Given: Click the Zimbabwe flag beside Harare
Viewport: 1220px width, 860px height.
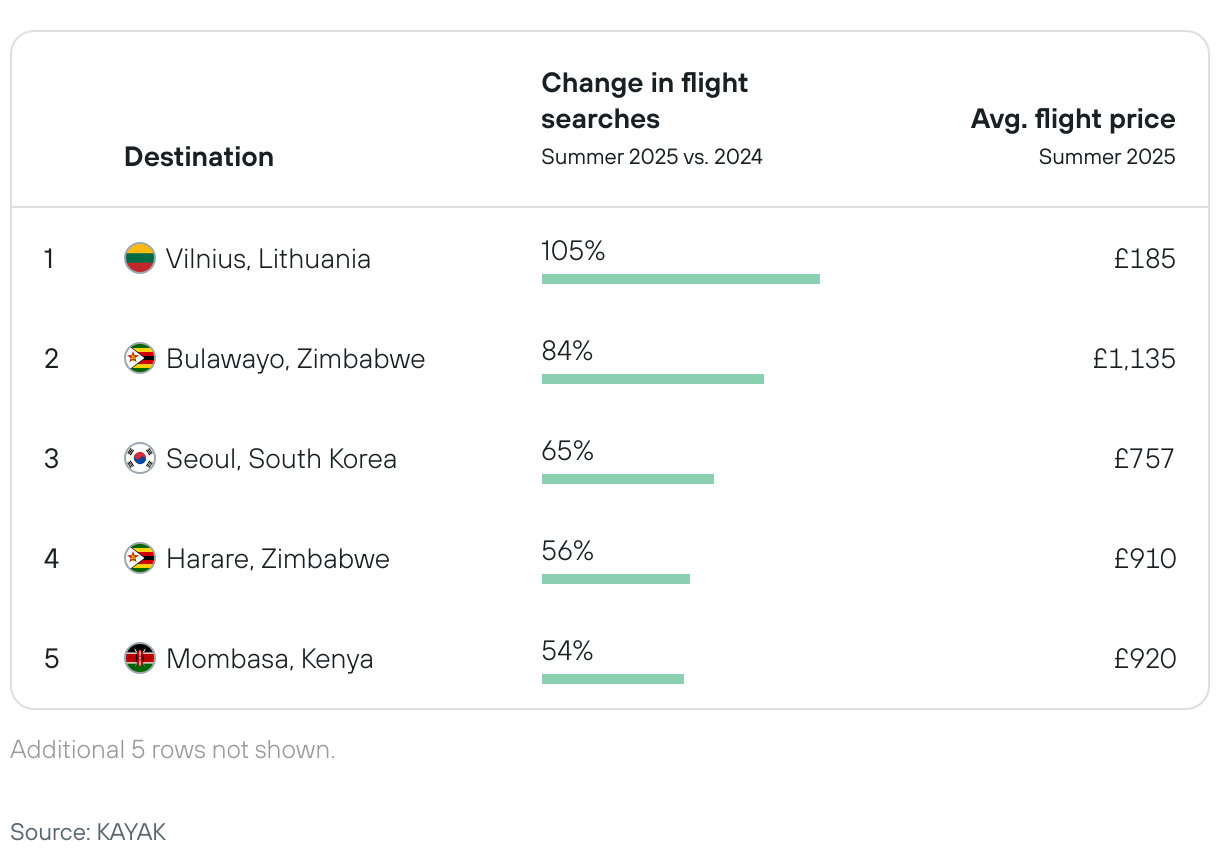Looking at the screenshot, I should point(139,558).
